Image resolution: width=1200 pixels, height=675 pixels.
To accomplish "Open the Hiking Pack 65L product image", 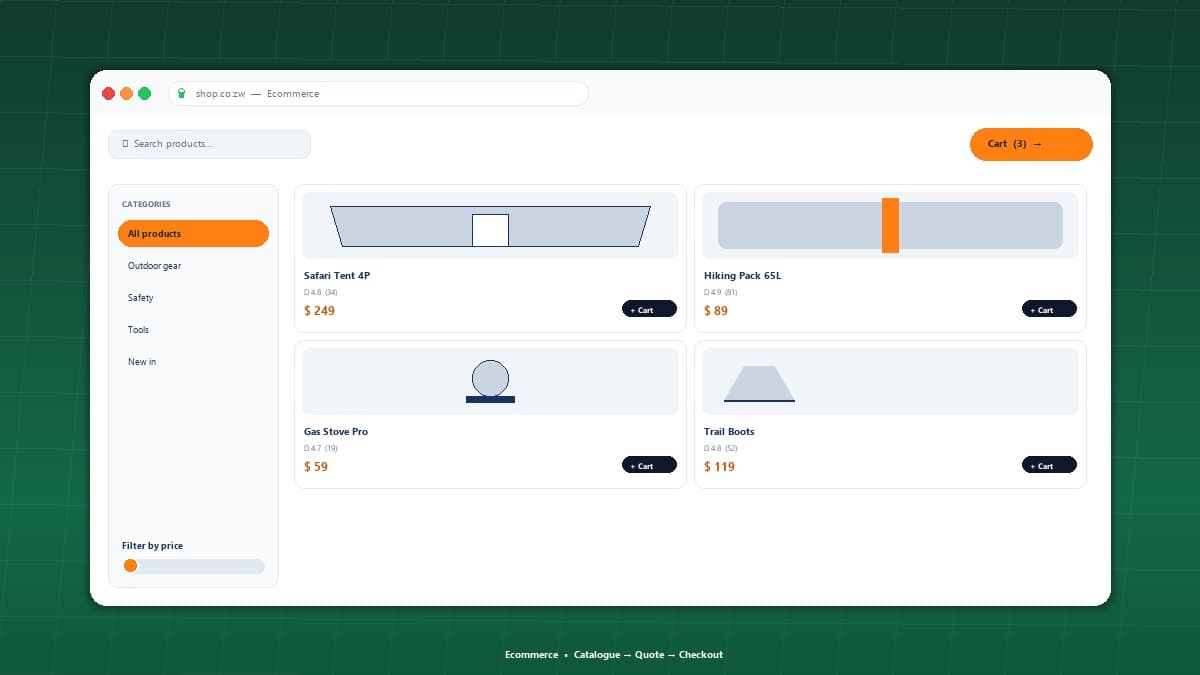I will 890,226.
